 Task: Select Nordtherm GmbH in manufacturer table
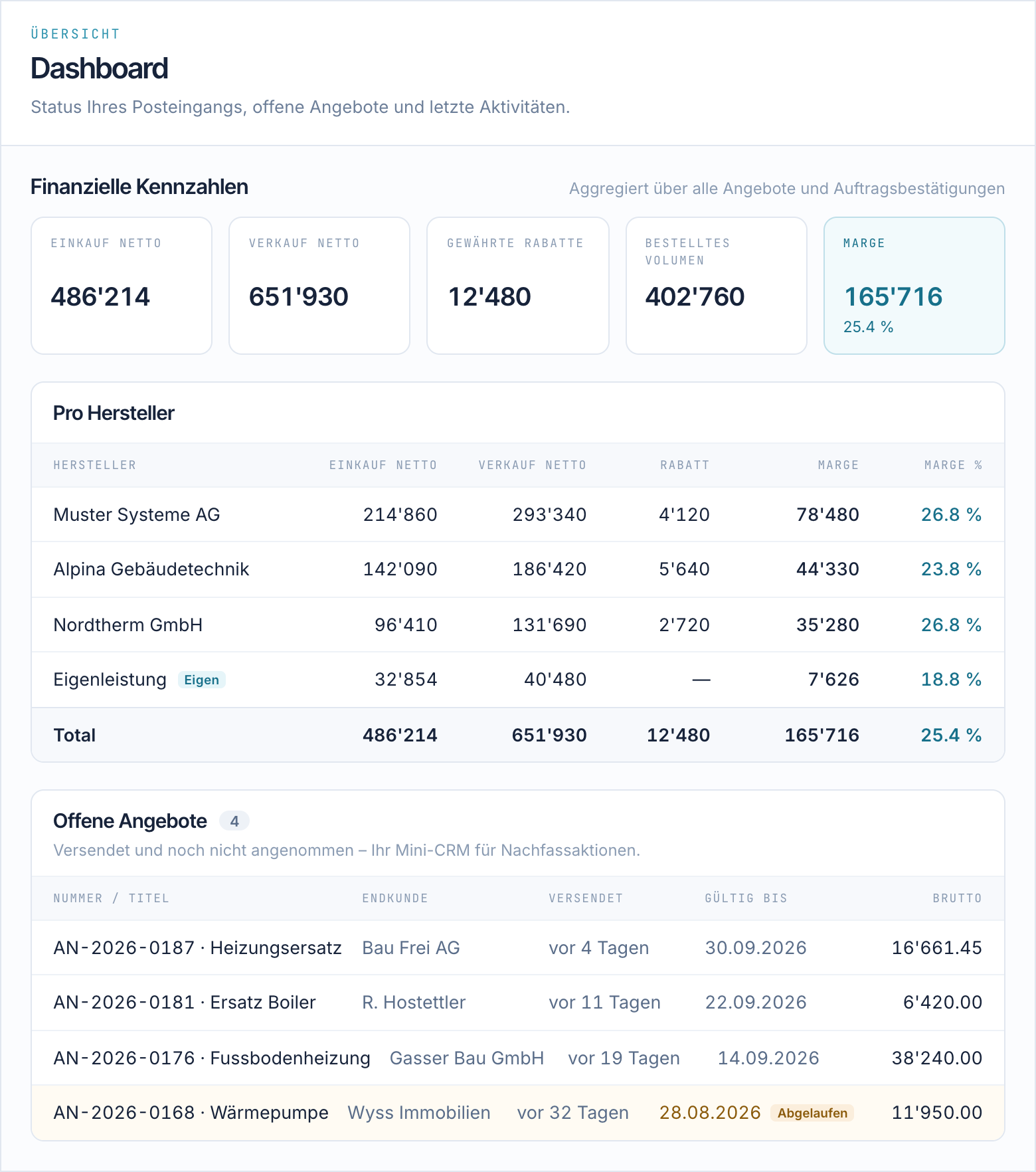(x=128, y=625)
